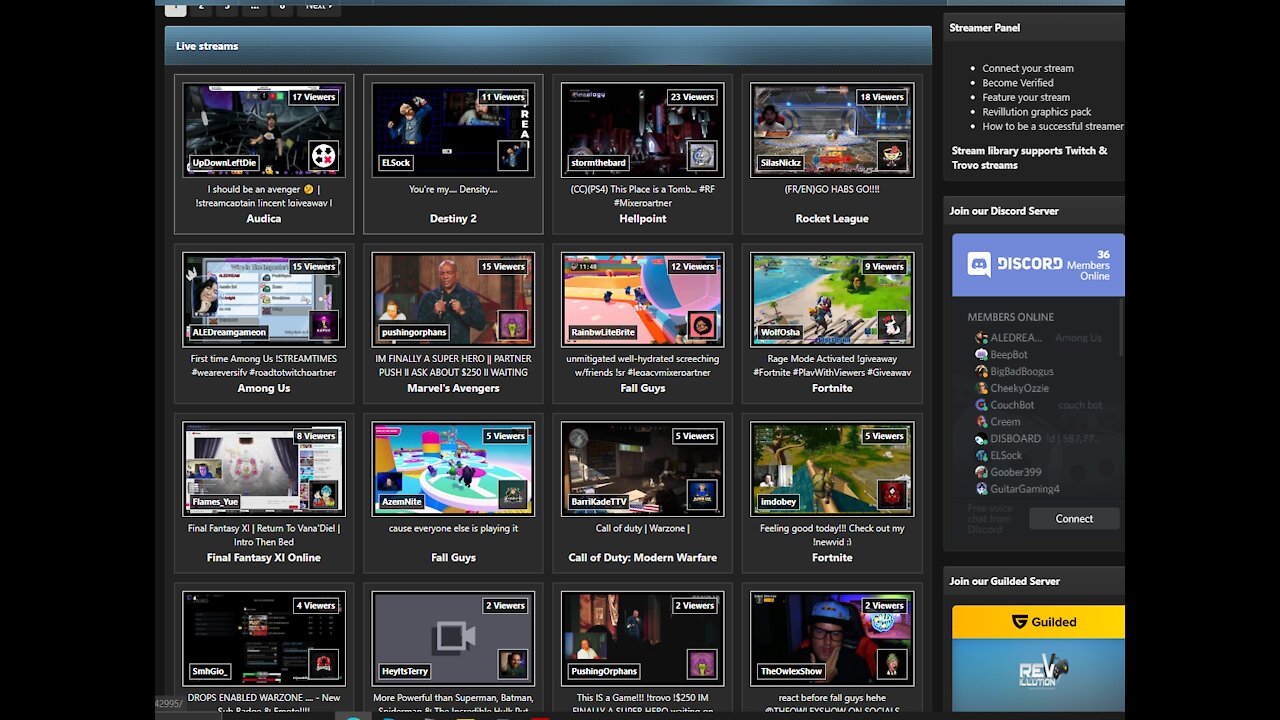
Task: Open Flames_Yue's avatar icon on Final Fantasy stream
Action: (323, 494)
